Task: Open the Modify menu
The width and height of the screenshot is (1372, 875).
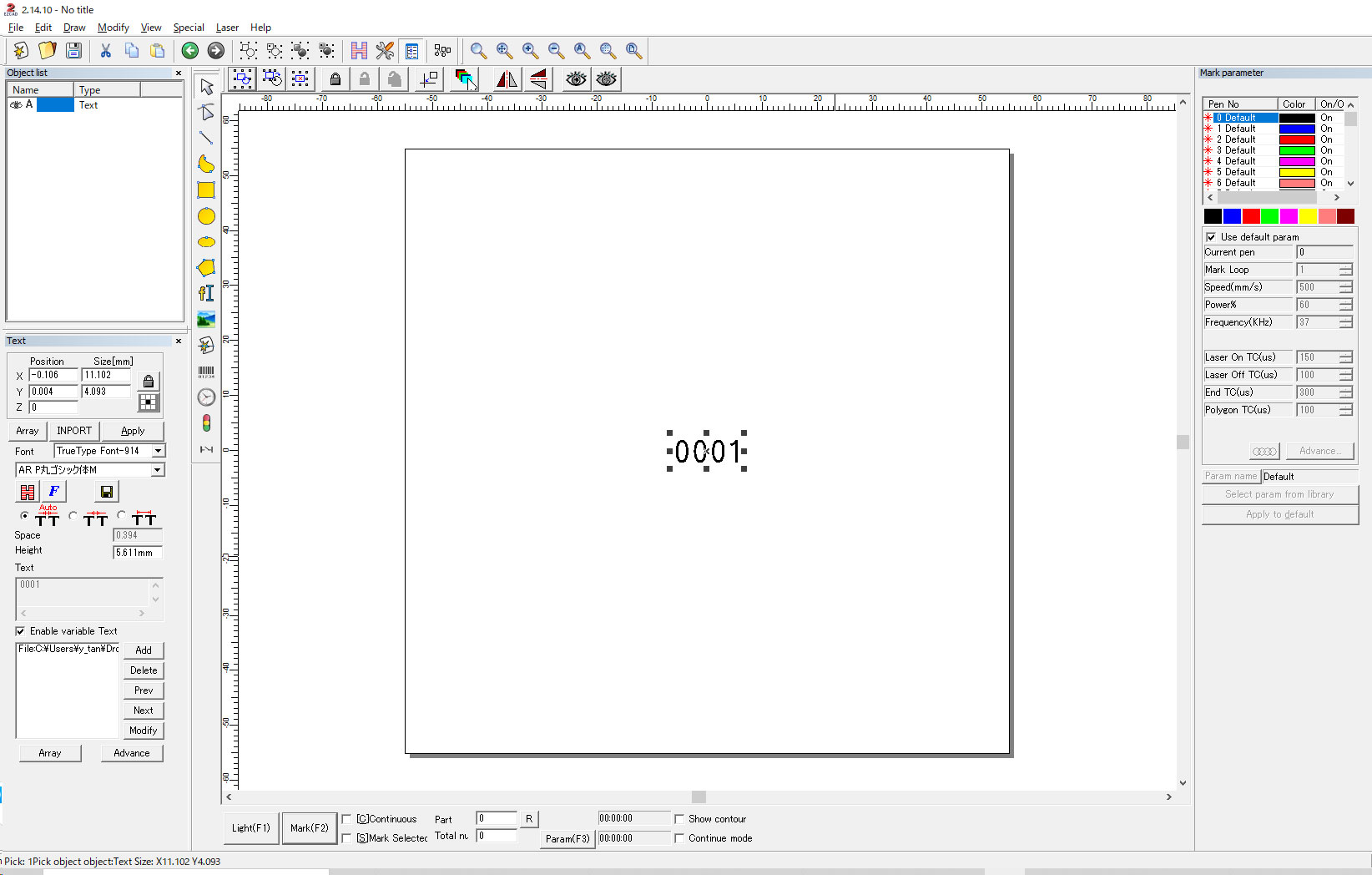Action: click(x=113, y=28)
